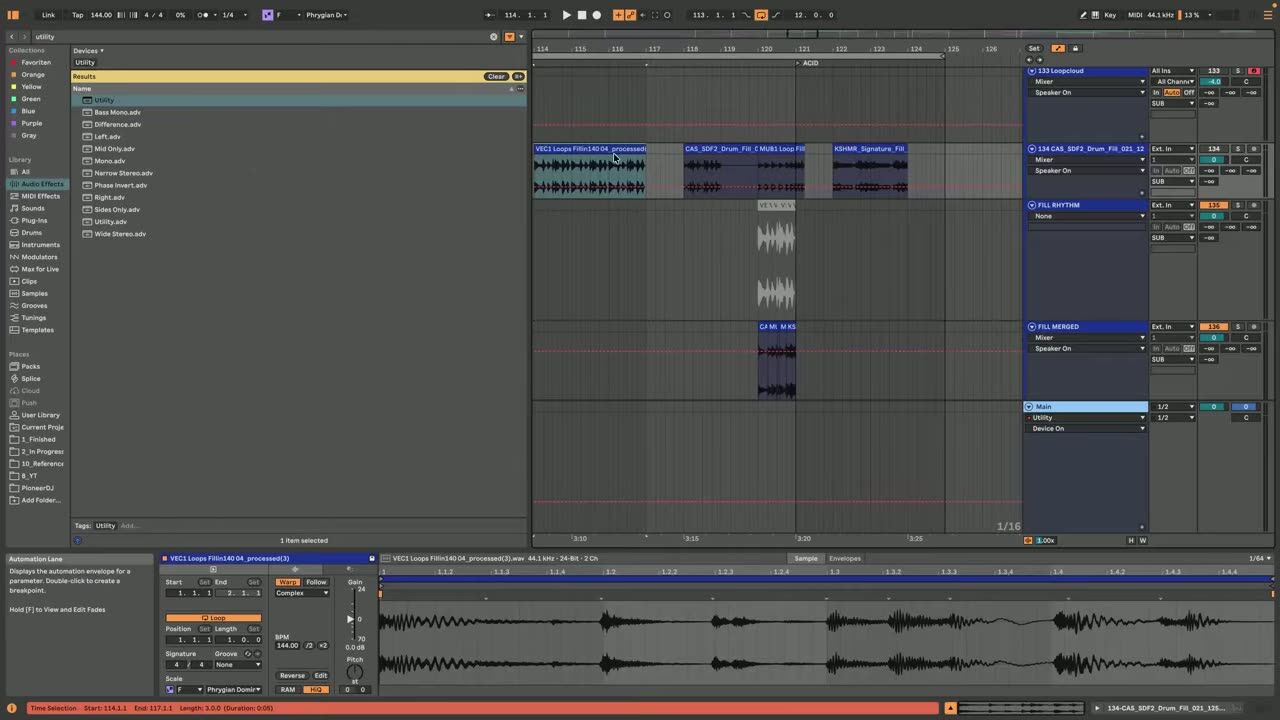
Task: Toggle Warp button in clip view
Action: pos(288,582)
